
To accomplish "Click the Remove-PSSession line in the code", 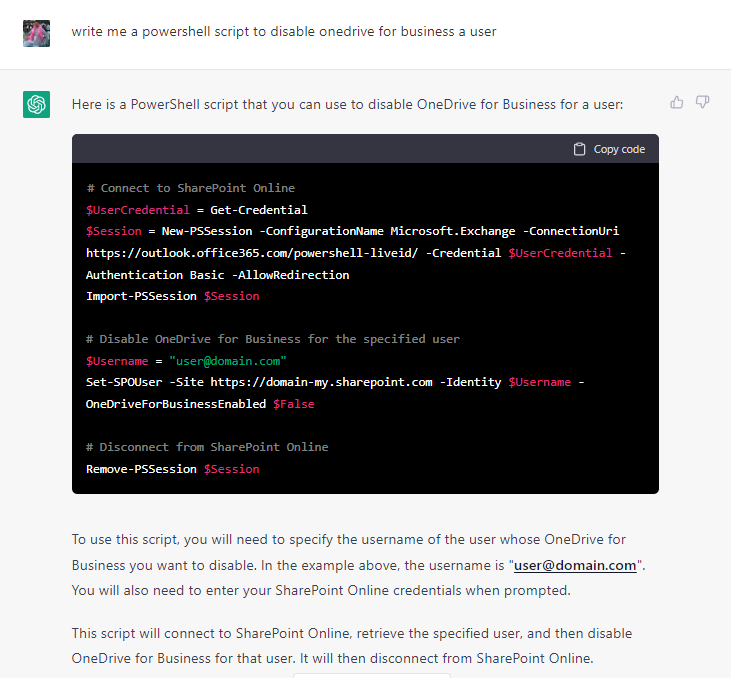I will (172, 469).
